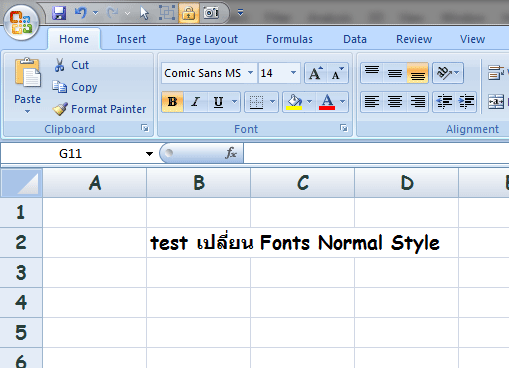Open the font size 14 dropdown
Viewport: 509px width, 368px height.
[x=293, y=73]
